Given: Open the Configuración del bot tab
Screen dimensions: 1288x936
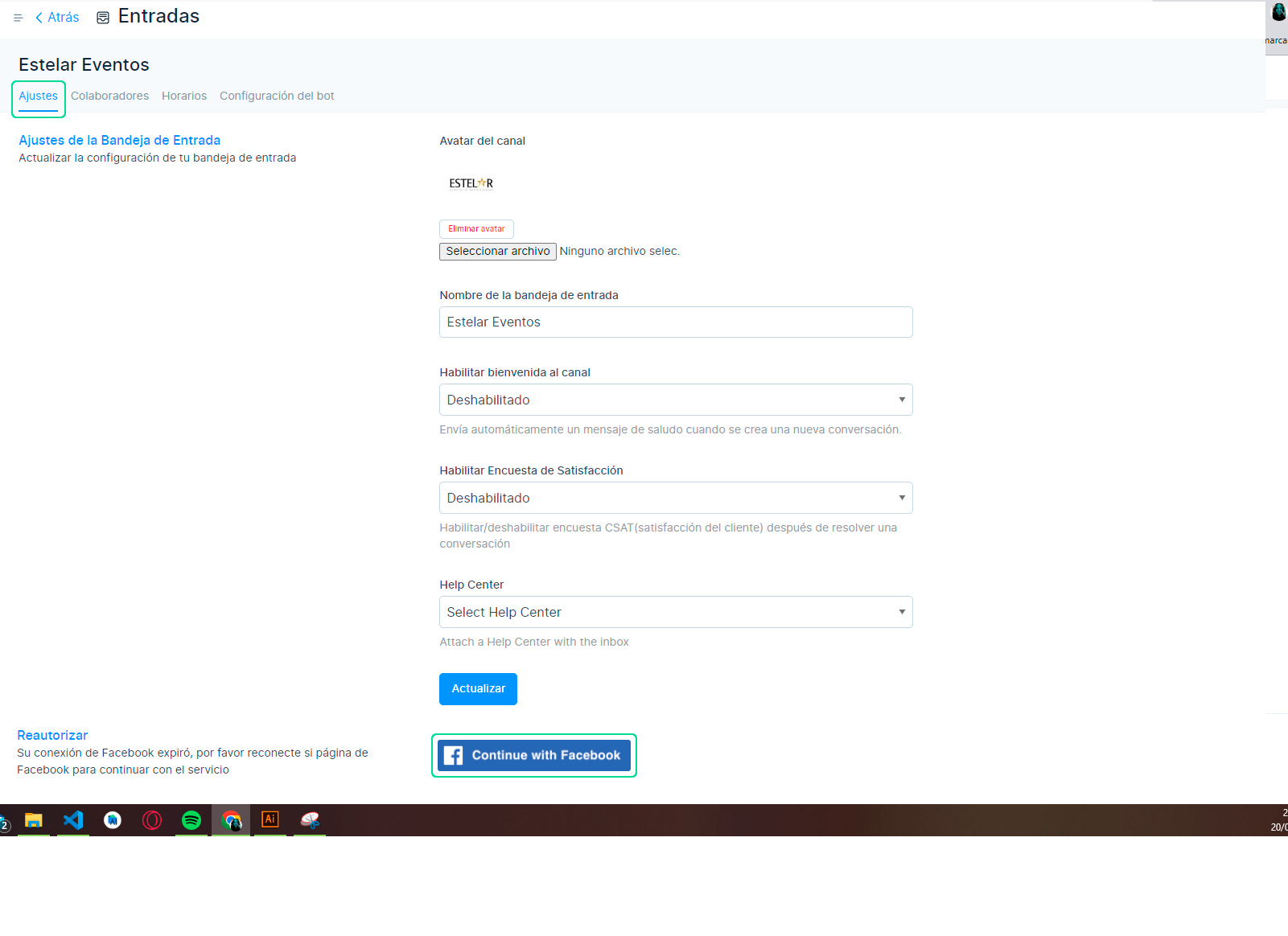Looking at the screenshot, I should (277, 96).
